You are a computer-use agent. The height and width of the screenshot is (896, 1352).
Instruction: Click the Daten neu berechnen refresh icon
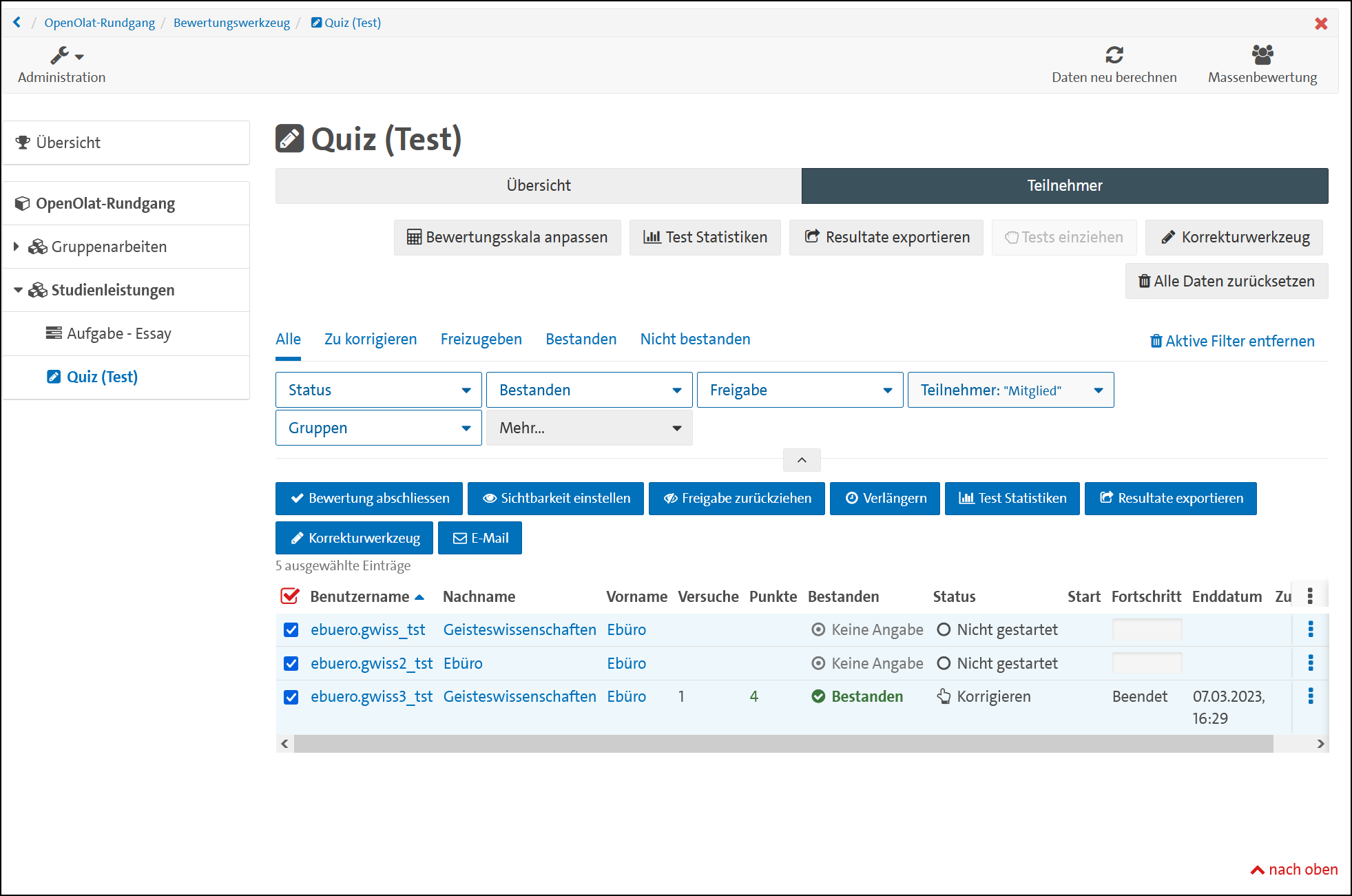1114,54
